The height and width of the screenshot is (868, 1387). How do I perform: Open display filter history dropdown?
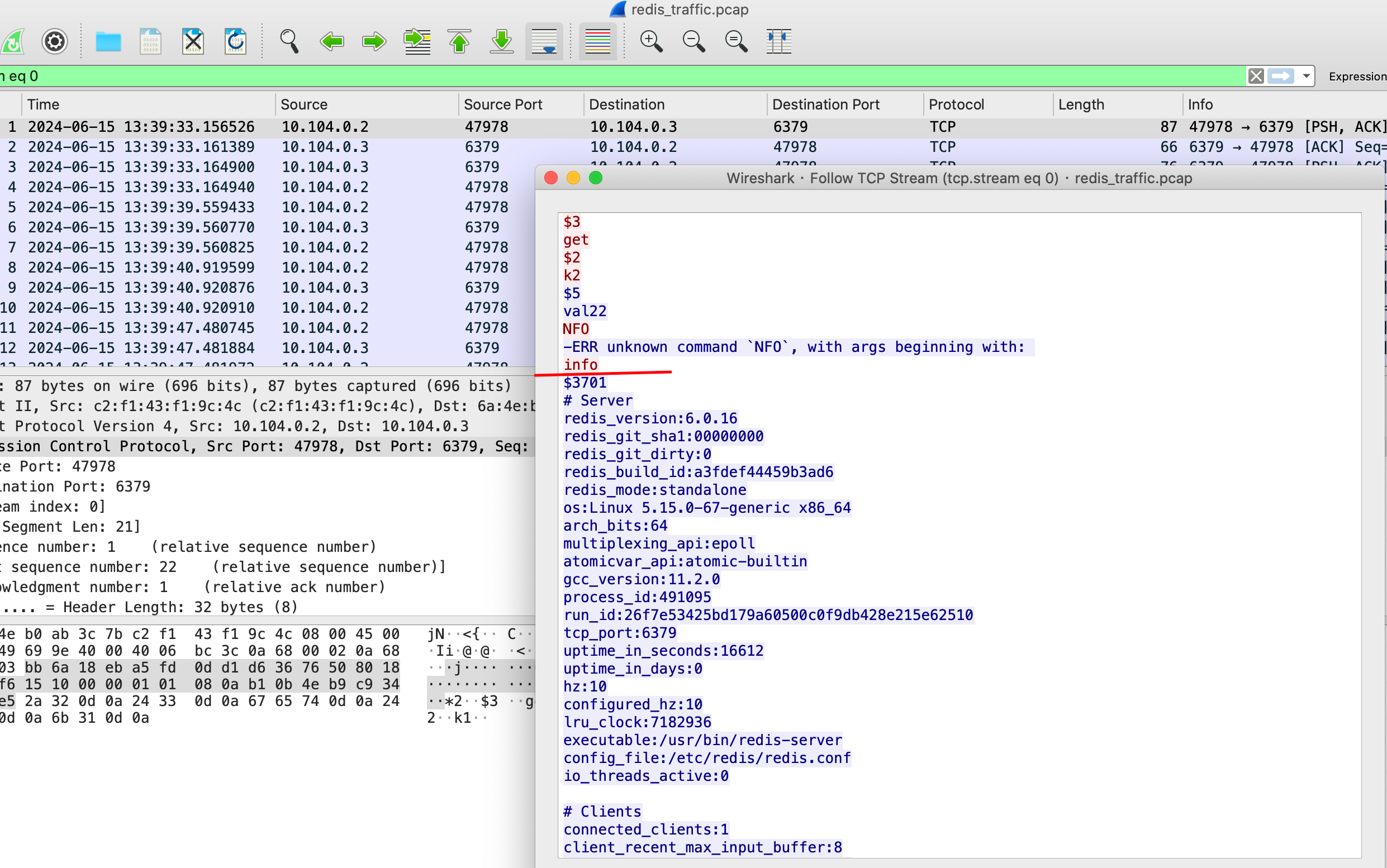coord(1306,76)
